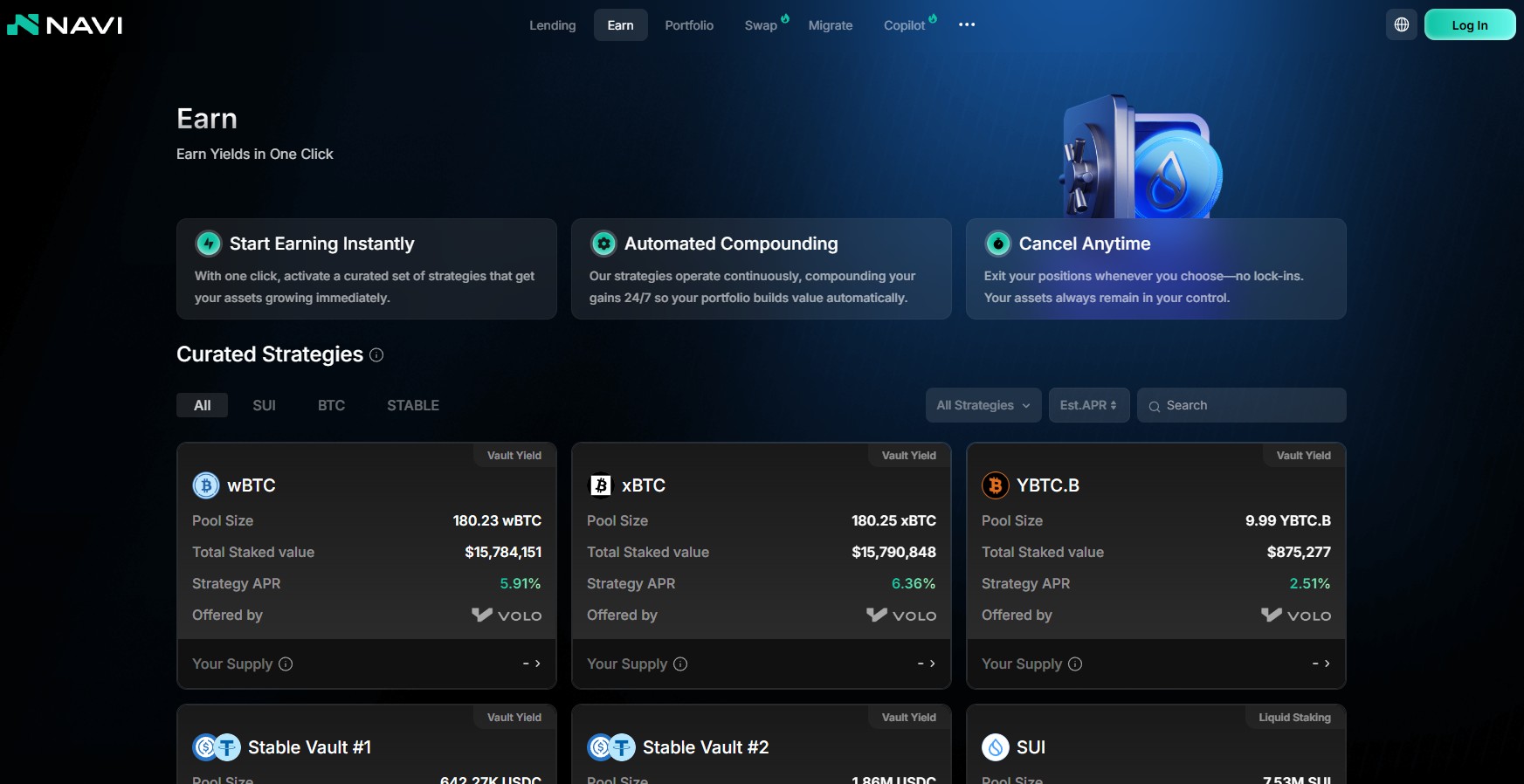Click the Log In button

(x=1470, y=24)
